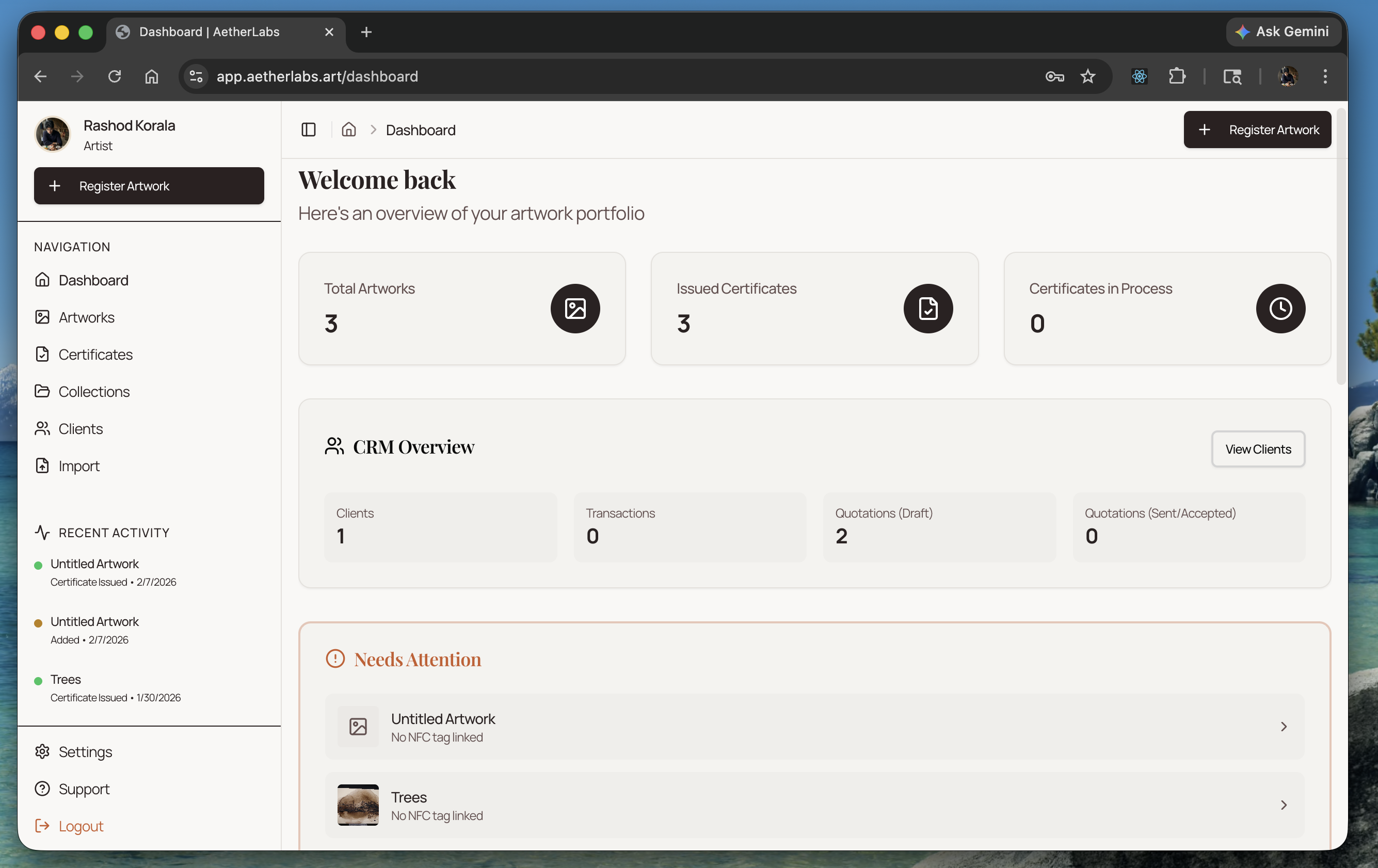The height and width of the screenshot is (868, 1378).
Task: Open the Import section icon
Action: 43,466
